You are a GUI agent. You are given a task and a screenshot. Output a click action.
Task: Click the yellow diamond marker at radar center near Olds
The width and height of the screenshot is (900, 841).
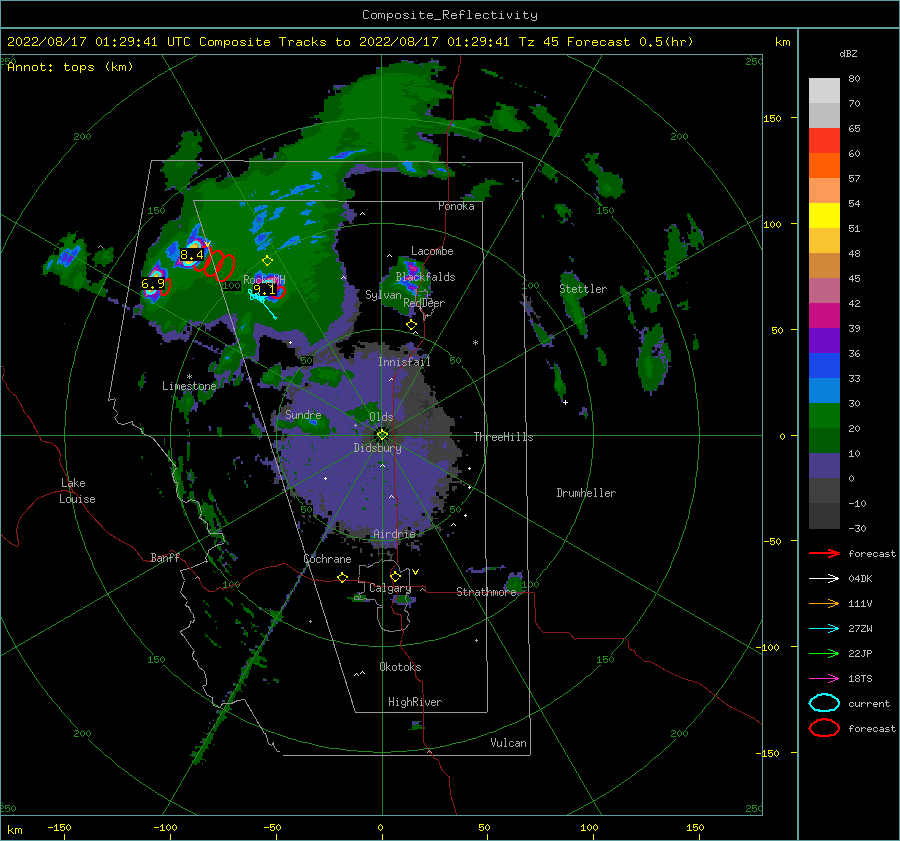tap(382, 435)
